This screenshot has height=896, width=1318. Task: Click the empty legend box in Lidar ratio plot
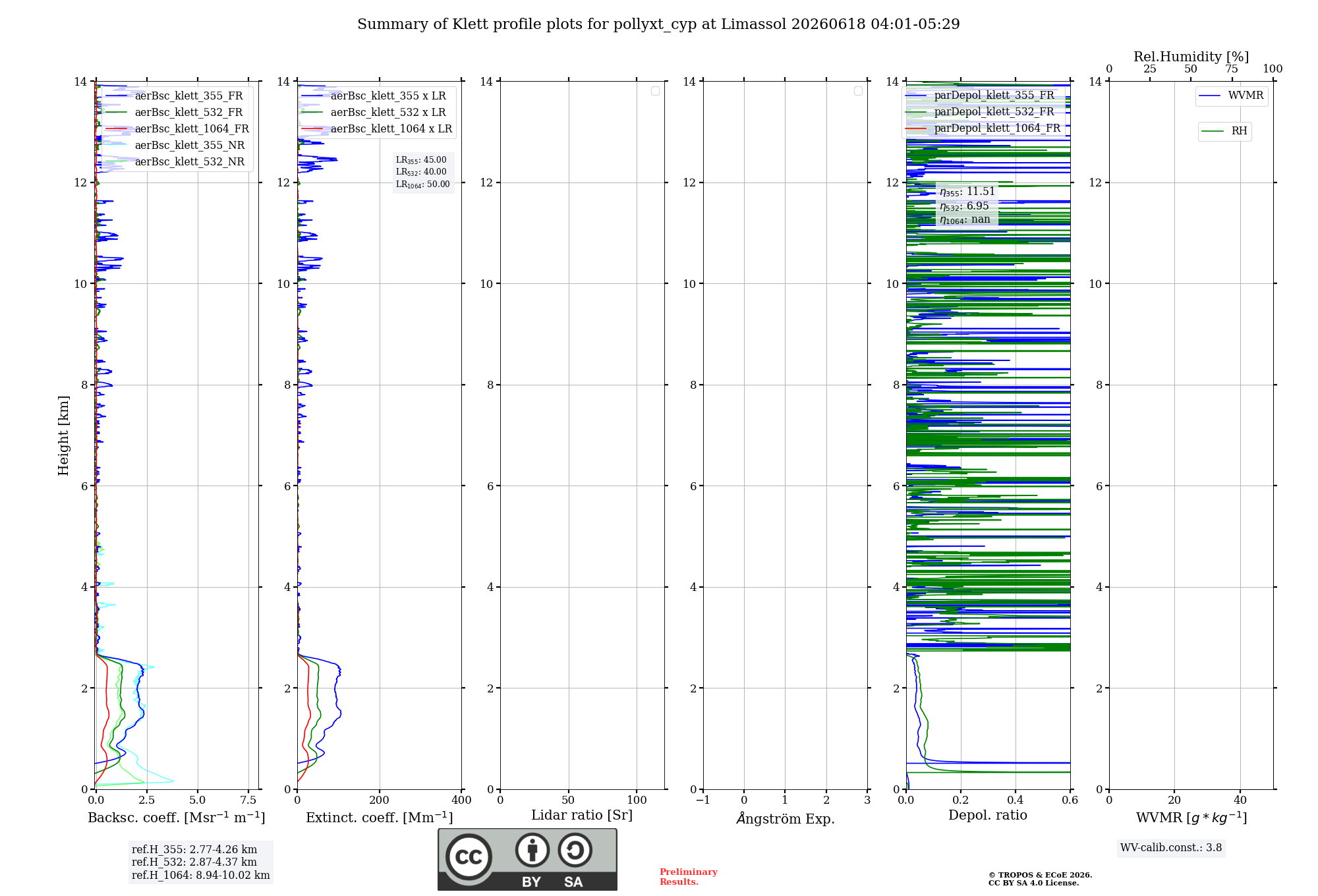click(x=655, y=91)
